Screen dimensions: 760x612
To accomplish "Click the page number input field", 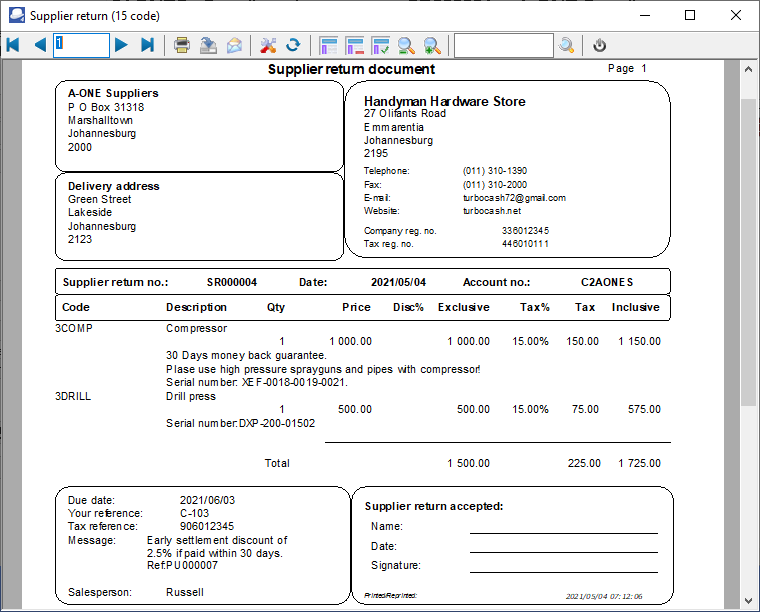I will click(81, 45).
